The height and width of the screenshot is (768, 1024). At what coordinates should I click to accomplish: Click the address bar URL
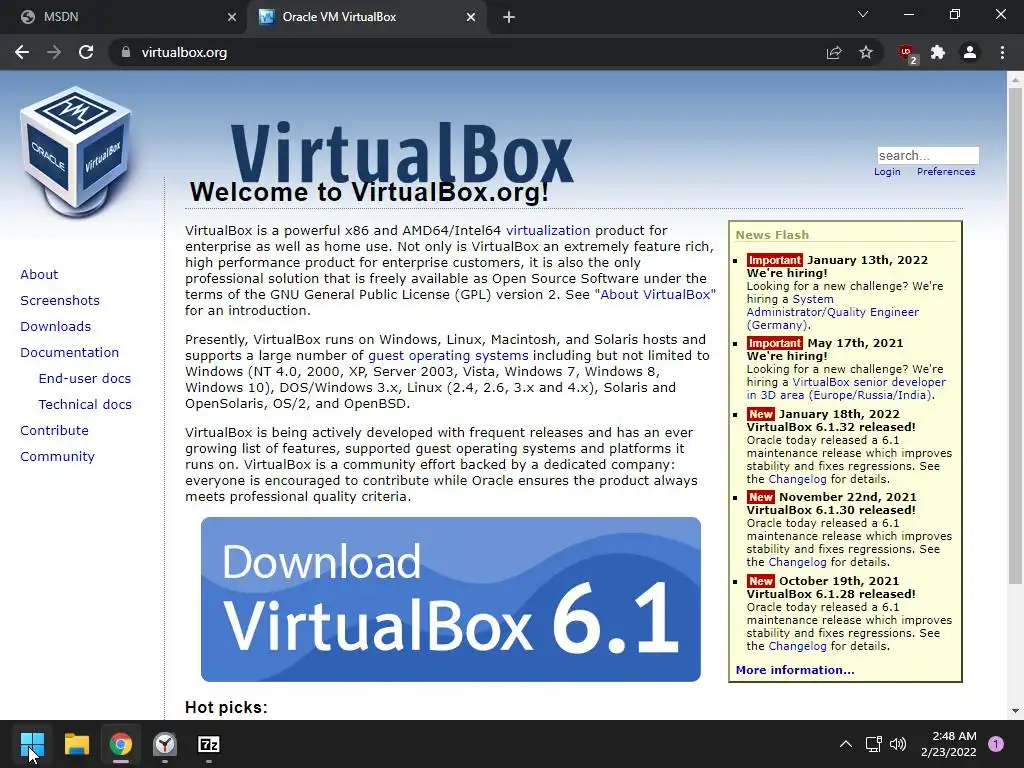184,52
